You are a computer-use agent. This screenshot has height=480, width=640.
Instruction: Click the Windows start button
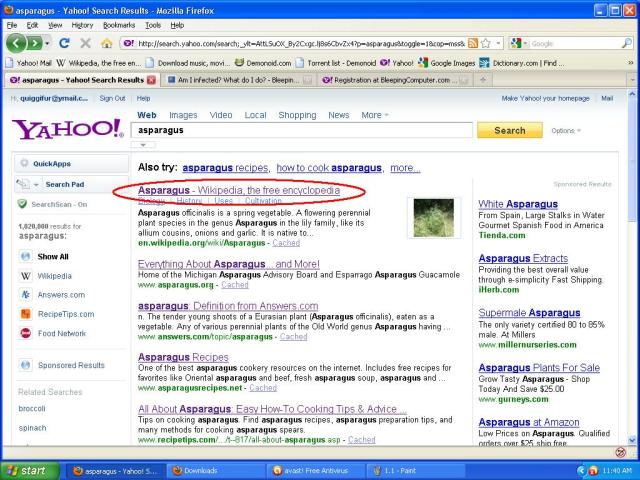[30, 471]
